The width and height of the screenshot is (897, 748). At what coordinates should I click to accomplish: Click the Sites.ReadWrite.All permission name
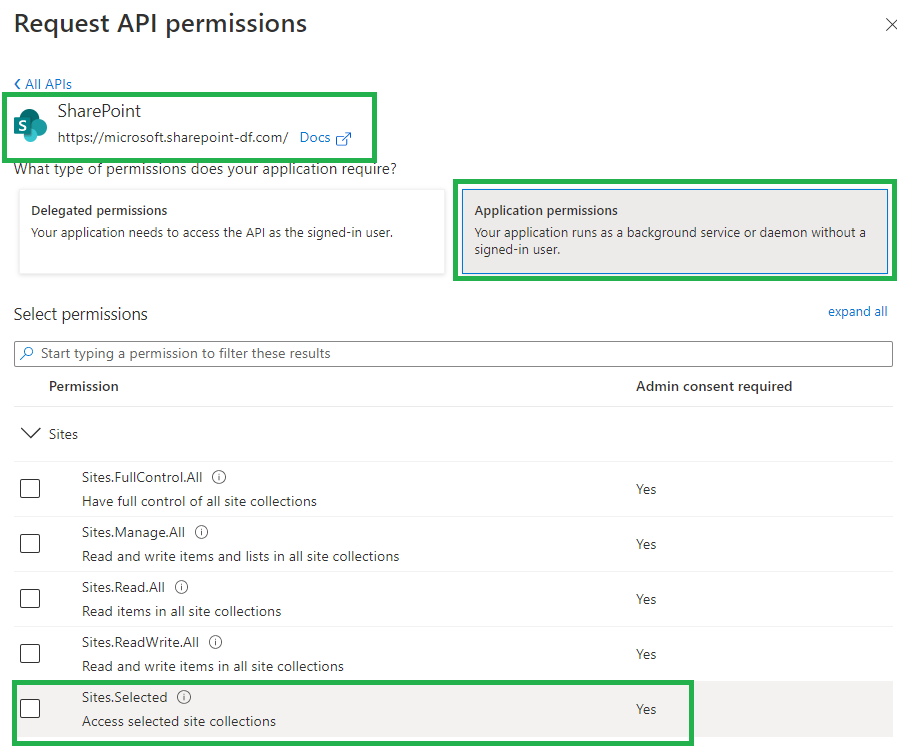pos(140,642)
